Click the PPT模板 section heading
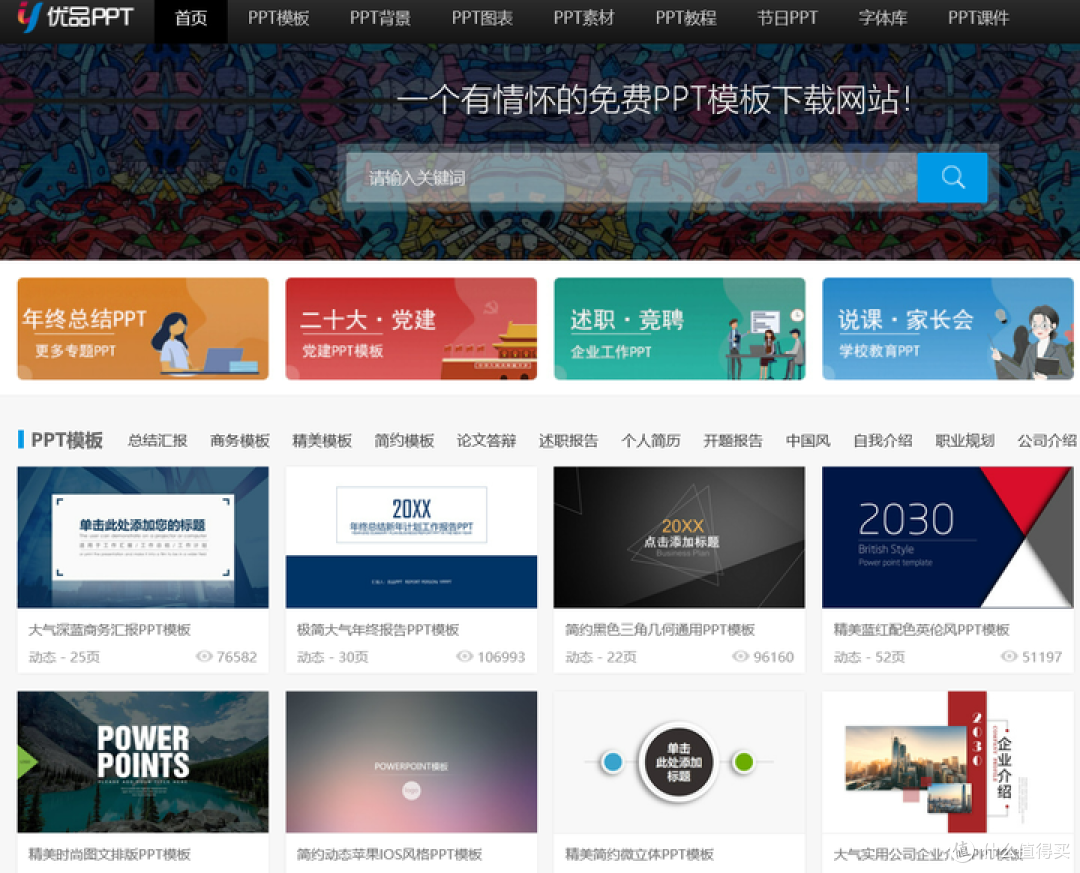This screenshot has height=873, width=1080. pyautogui.click(x=67, y=440)
